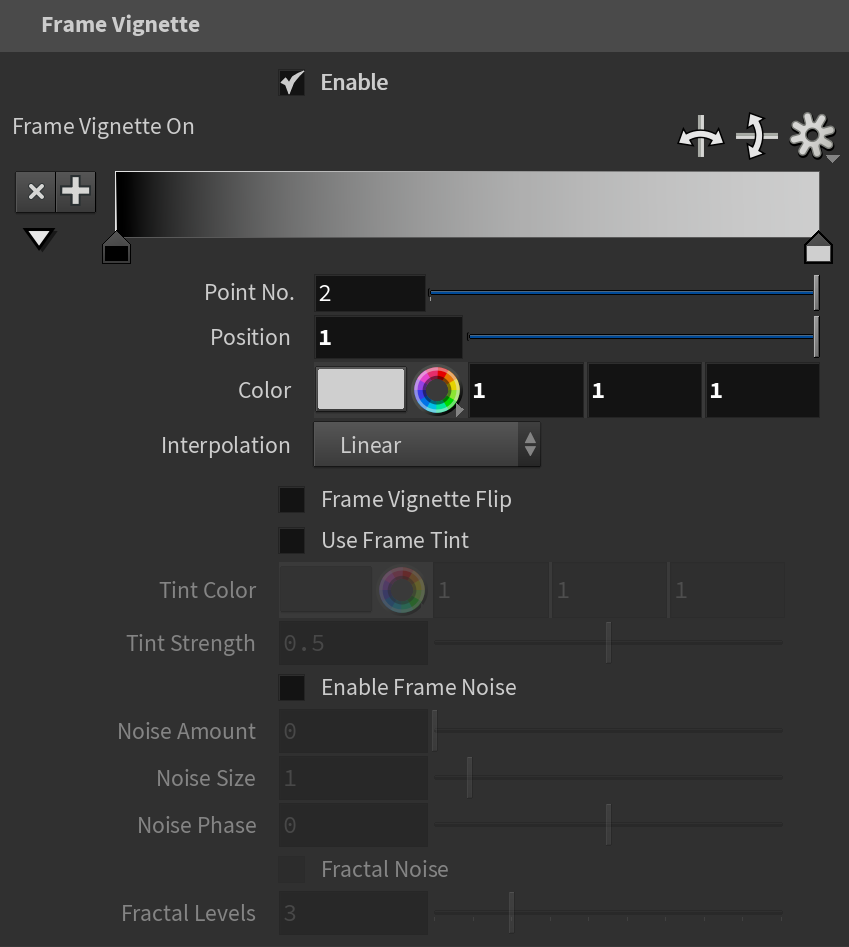Open the color wheel picker beside Color
849x947 pixels.
pyautogui.click(x=437, y=390)
